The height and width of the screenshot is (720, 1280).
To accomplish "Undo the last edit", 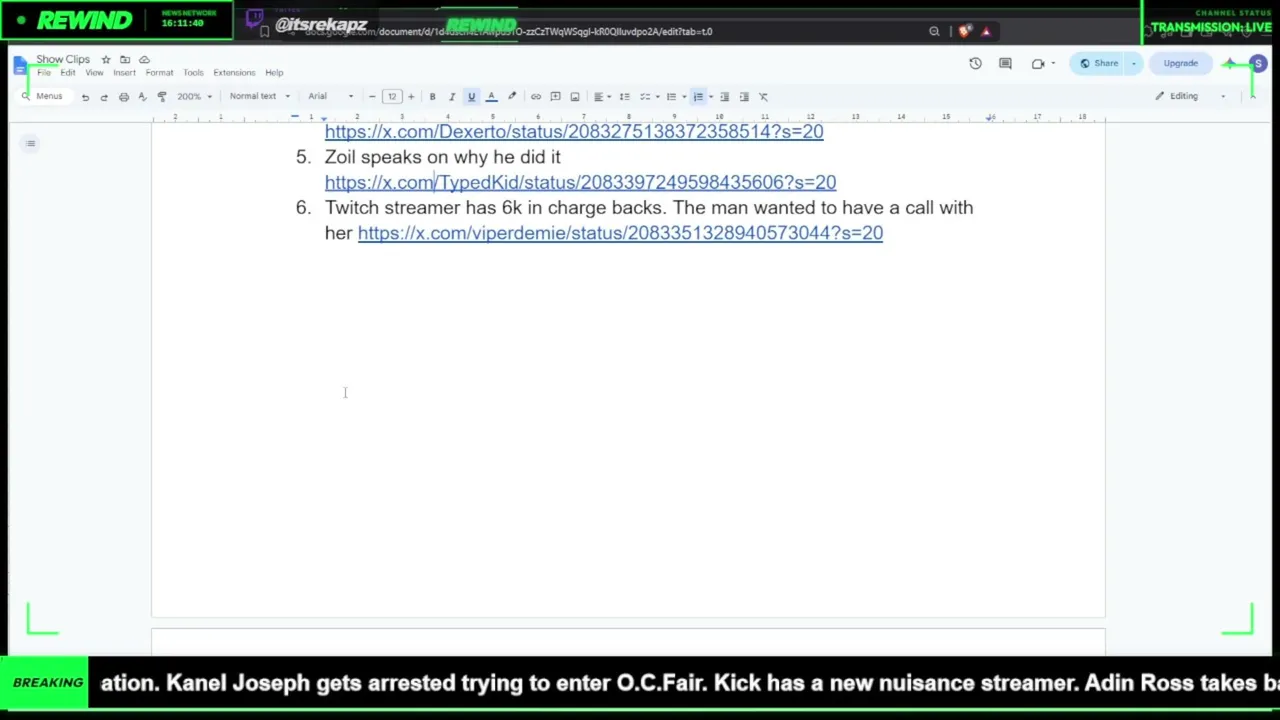I will (85, 97).
